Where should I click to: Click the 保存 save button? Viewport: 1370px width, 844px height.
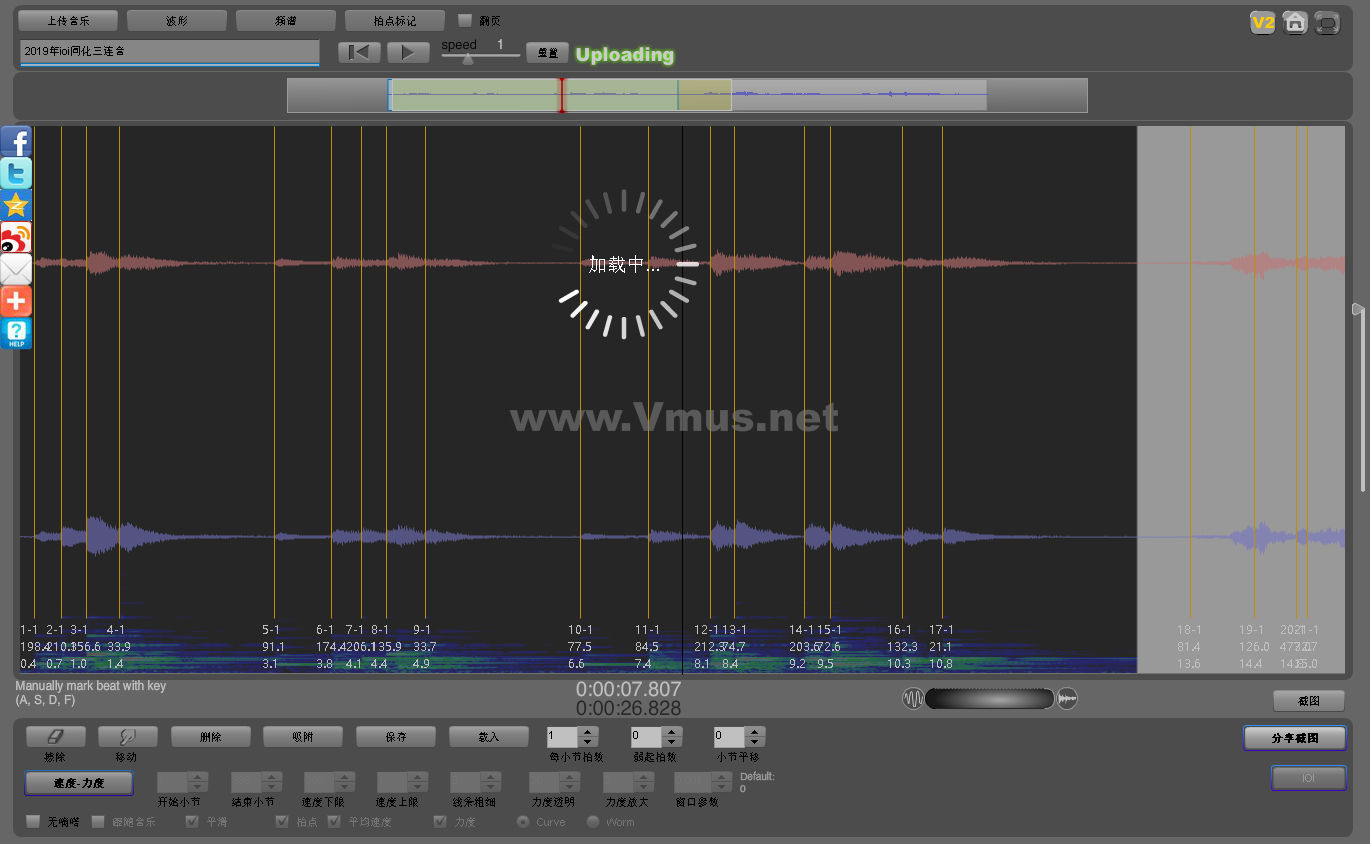[396, 737]
